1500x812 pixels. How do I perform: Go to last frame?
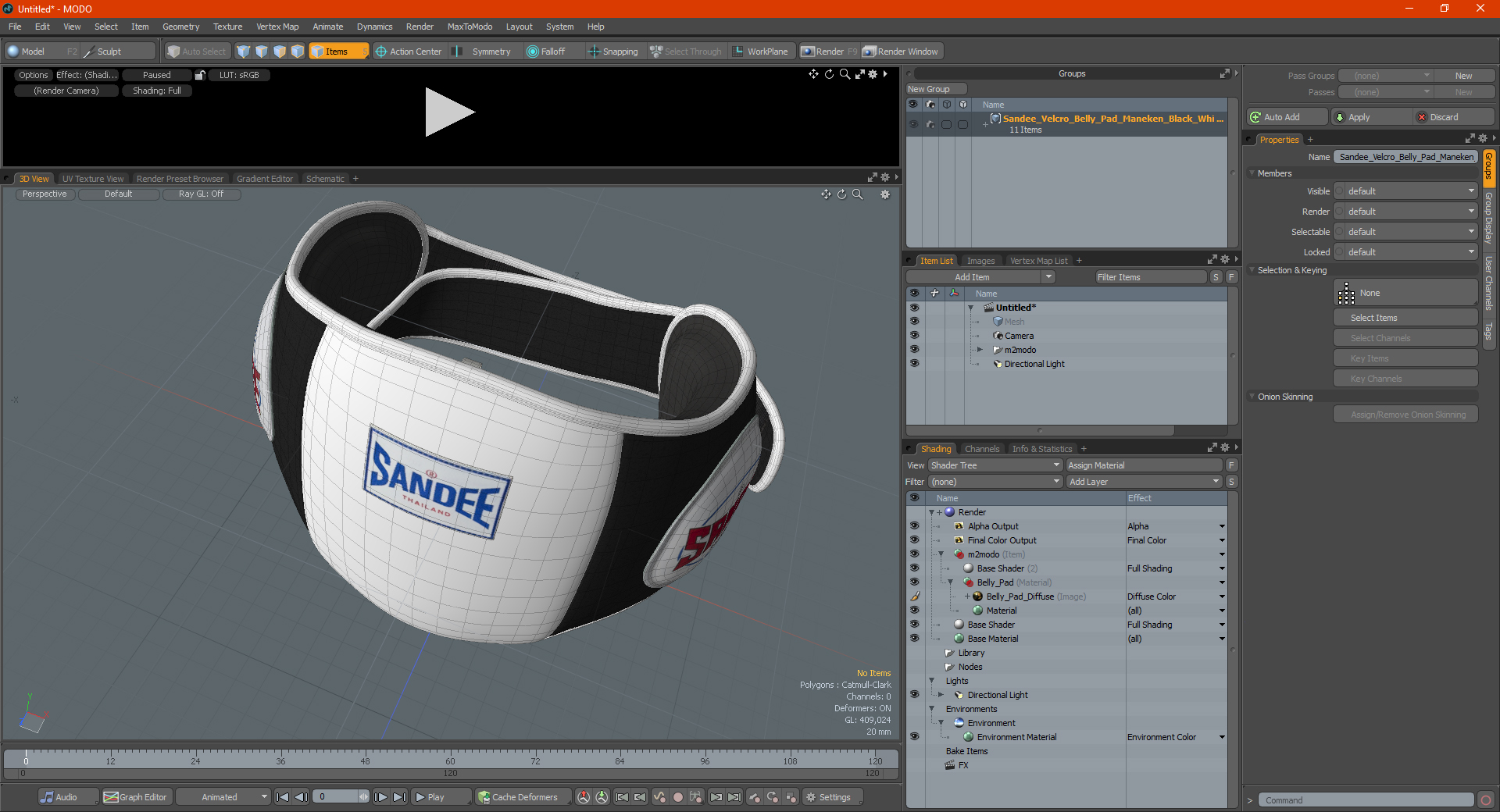[x=399, y=797]
